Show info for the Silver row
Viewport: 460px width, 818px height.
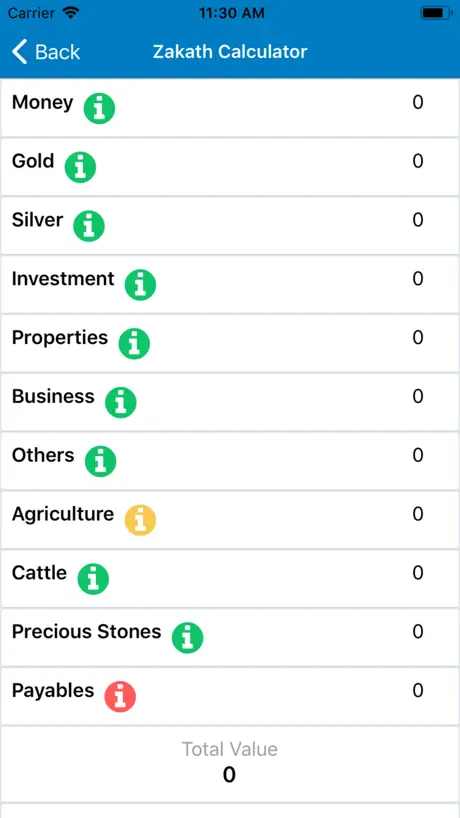click(x=89, y=226)
